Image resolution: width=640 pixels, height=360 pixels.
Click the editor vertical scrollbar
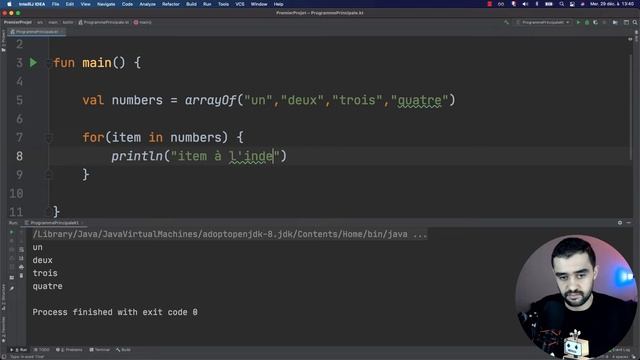pyautogui.click(x=631, y=106)
